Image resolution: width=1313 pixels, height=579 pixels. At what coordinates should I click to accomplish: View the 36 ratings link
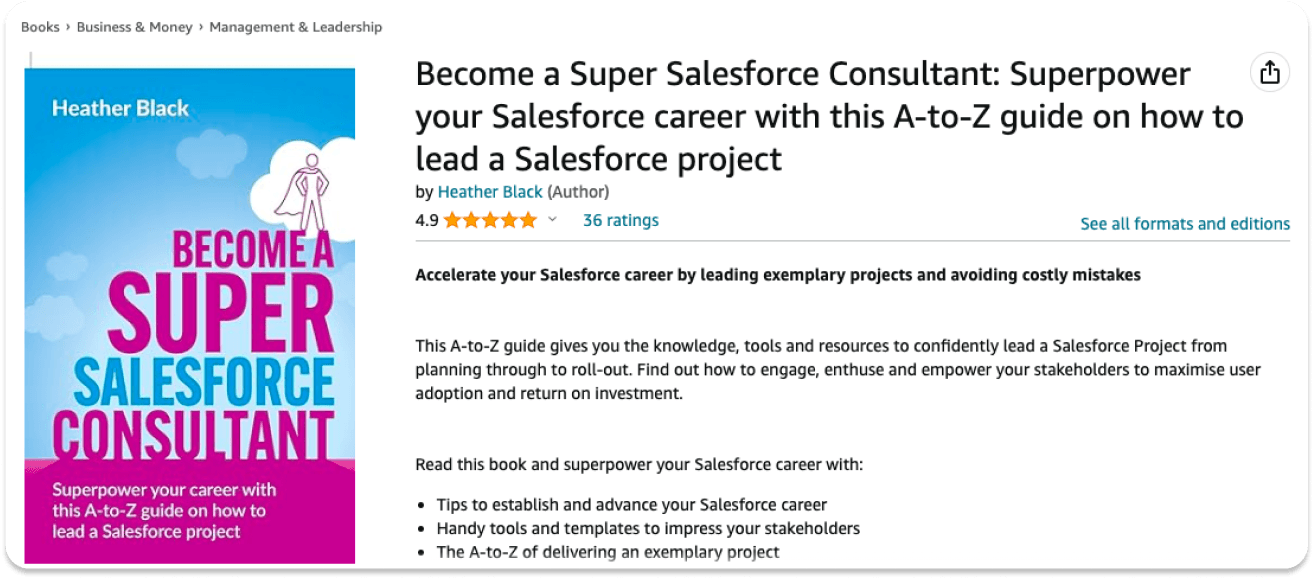tap(621, 220)
